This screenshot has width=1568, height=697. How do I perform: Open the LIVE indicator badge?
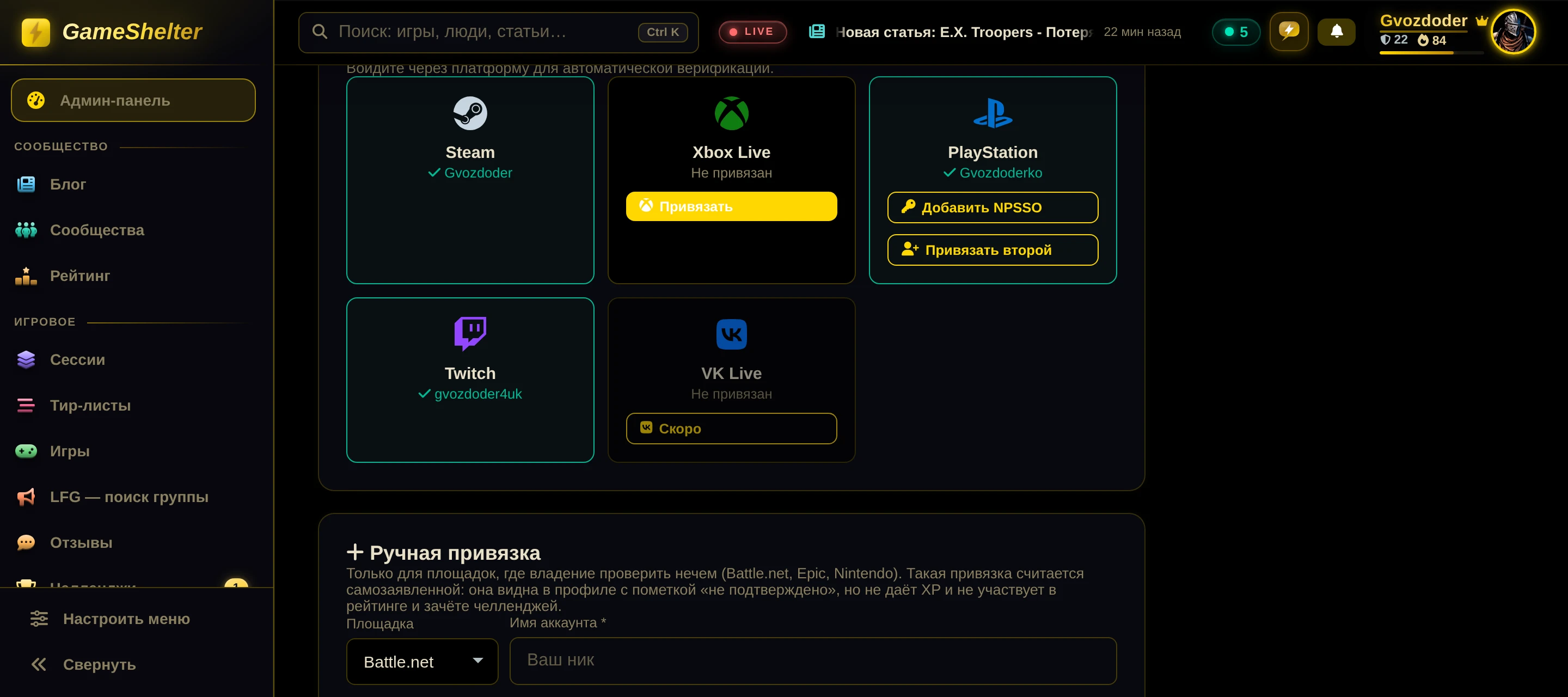click(x=752, y=32)
